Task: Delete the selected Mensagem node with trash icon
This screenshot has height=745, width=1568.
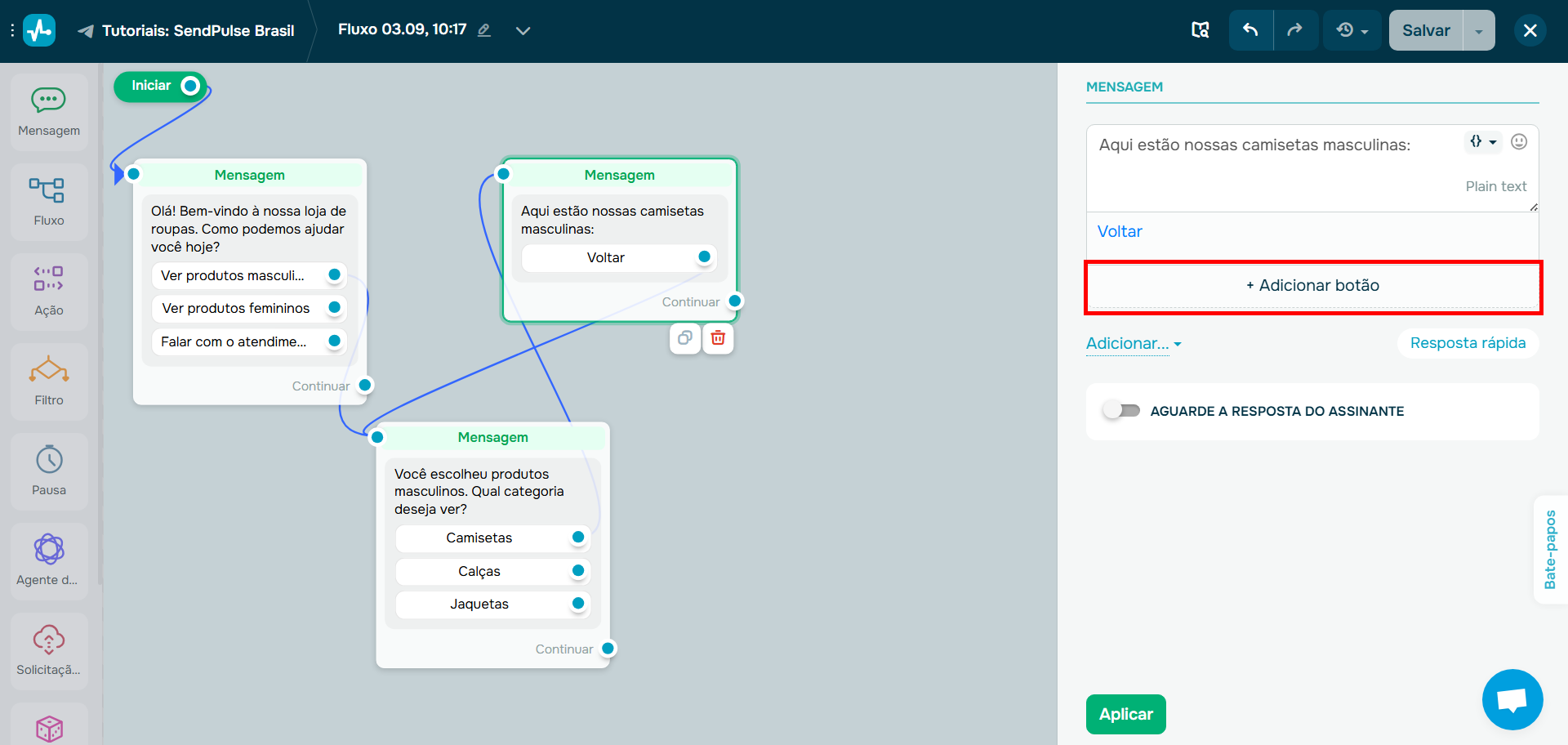Action: [x=718, y=338]
